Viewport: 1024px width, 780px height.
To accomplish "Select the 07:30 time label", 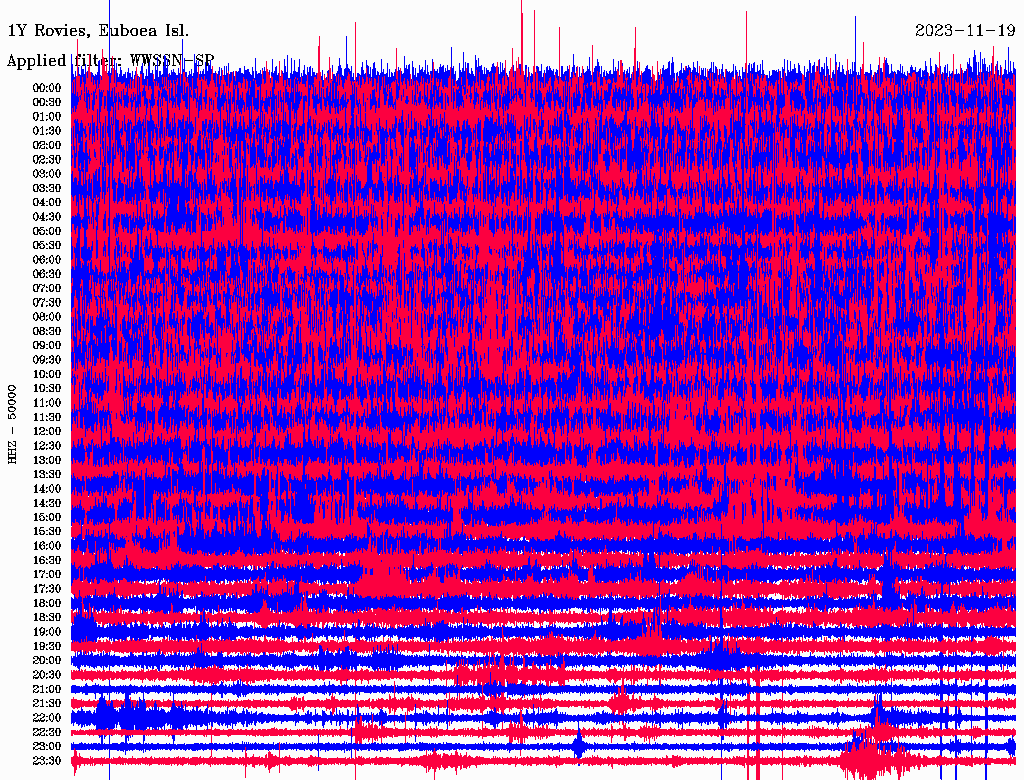I will (46, 302).
